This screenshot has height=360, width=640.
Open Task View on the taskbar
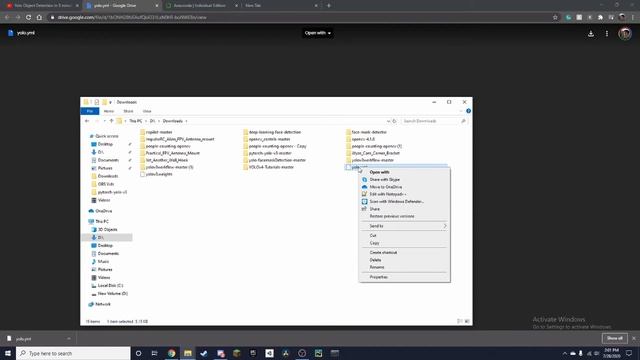[x=154, y=353]
